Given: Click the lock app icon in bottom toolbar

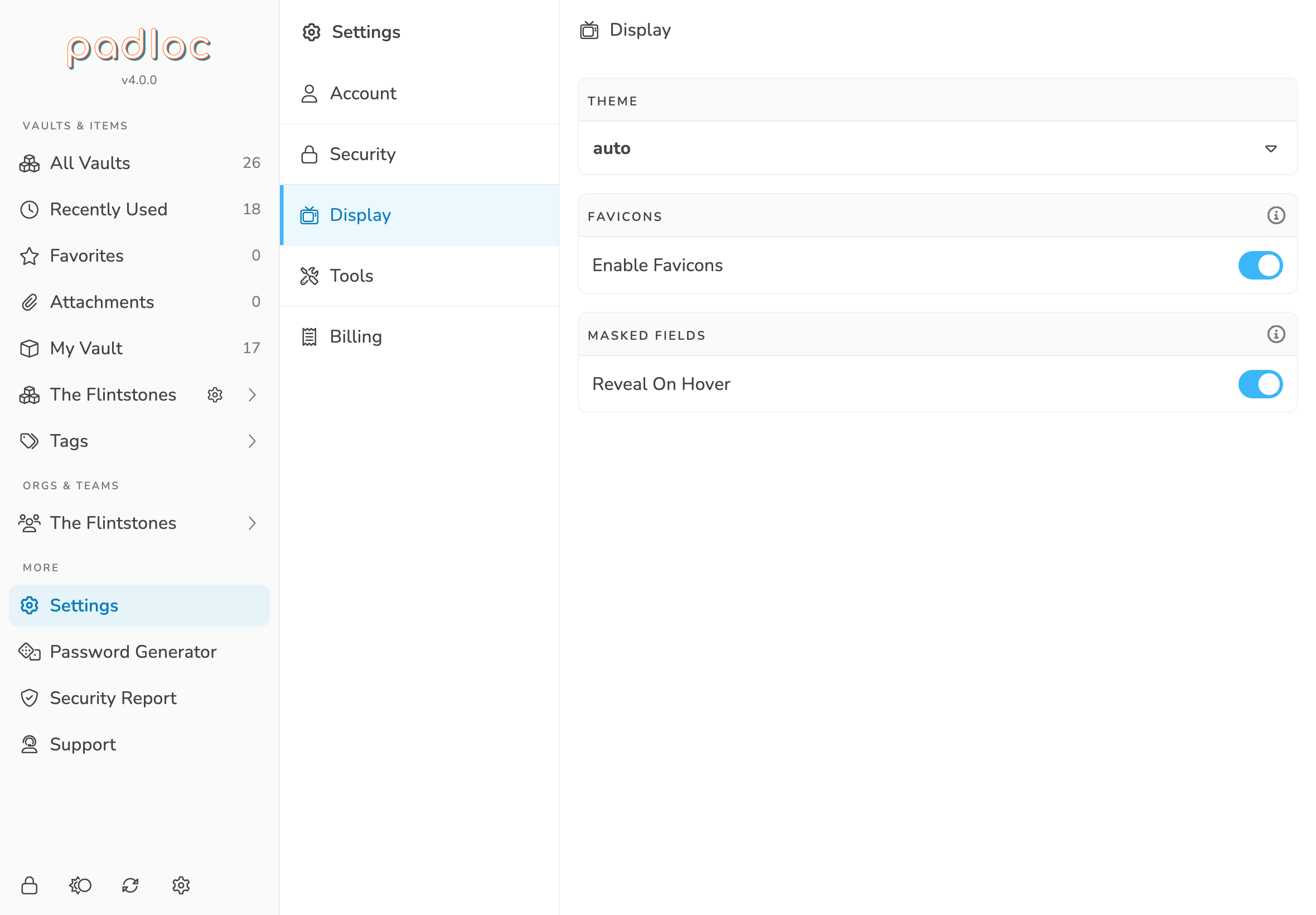Looking at the screenshot, I should (x=29, y=885).
